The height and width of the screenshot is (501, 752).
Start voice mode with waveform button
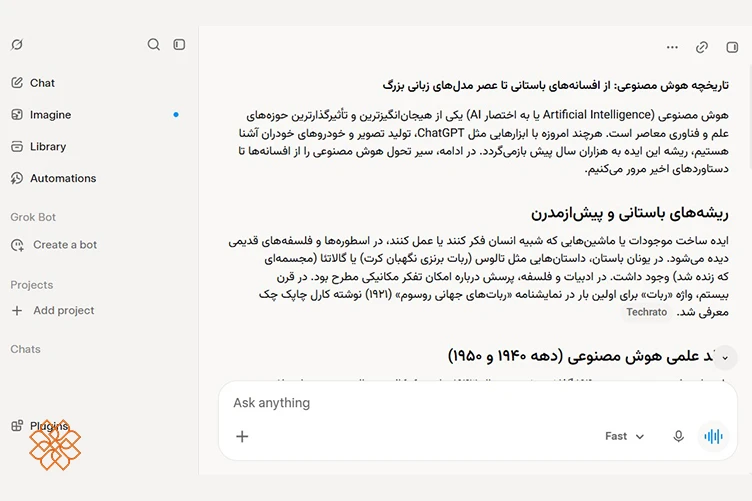pos(713,436)
